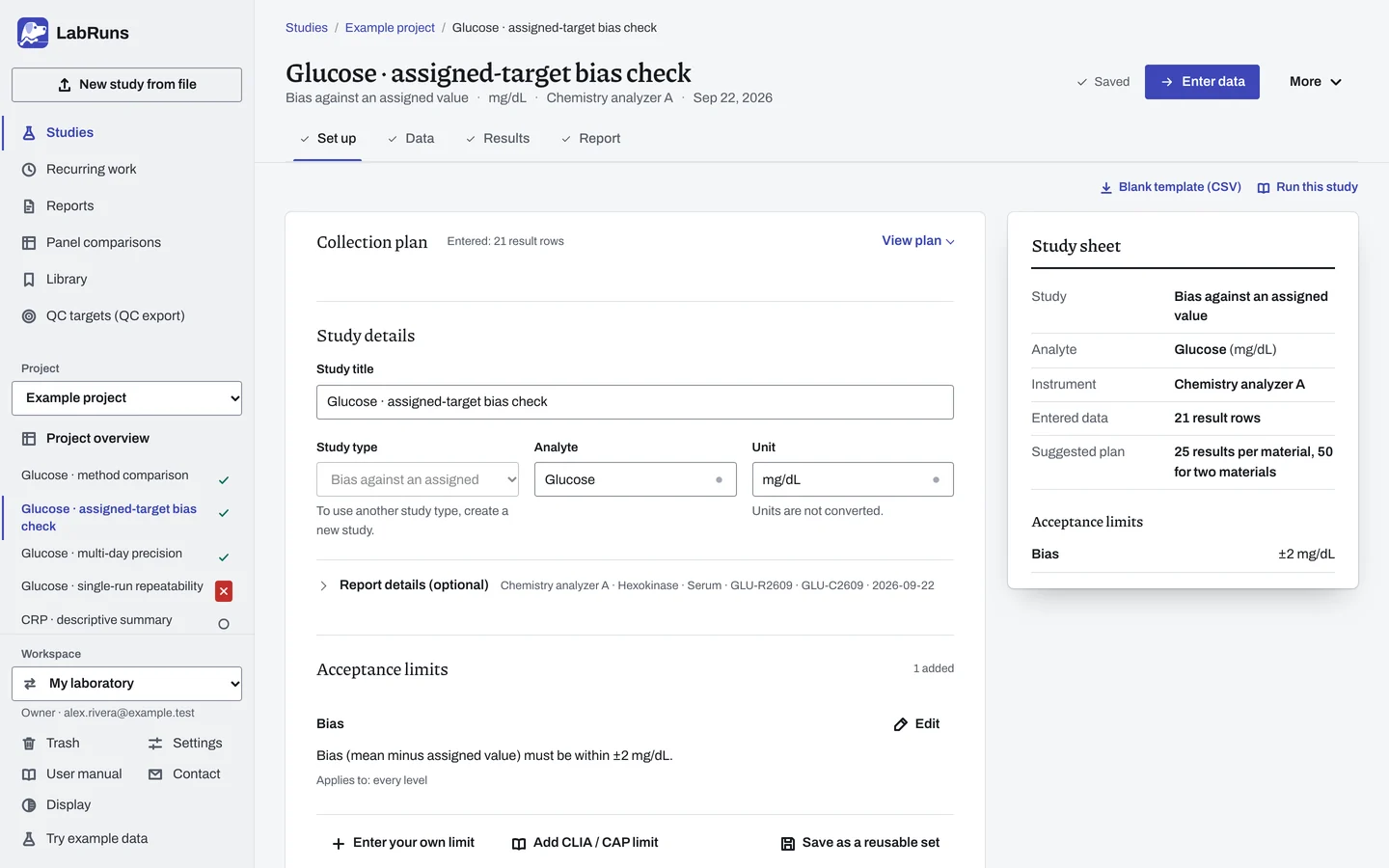
Task: Switch to the Results tab
Action: [498, 139]
